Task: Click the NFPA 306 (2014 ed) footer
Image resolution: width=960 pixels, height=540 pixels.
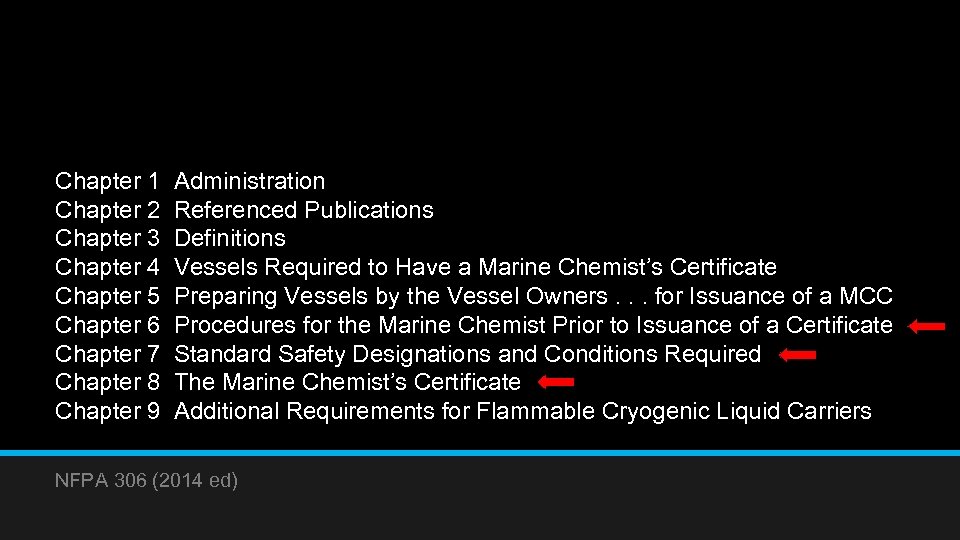Action: 147,481
